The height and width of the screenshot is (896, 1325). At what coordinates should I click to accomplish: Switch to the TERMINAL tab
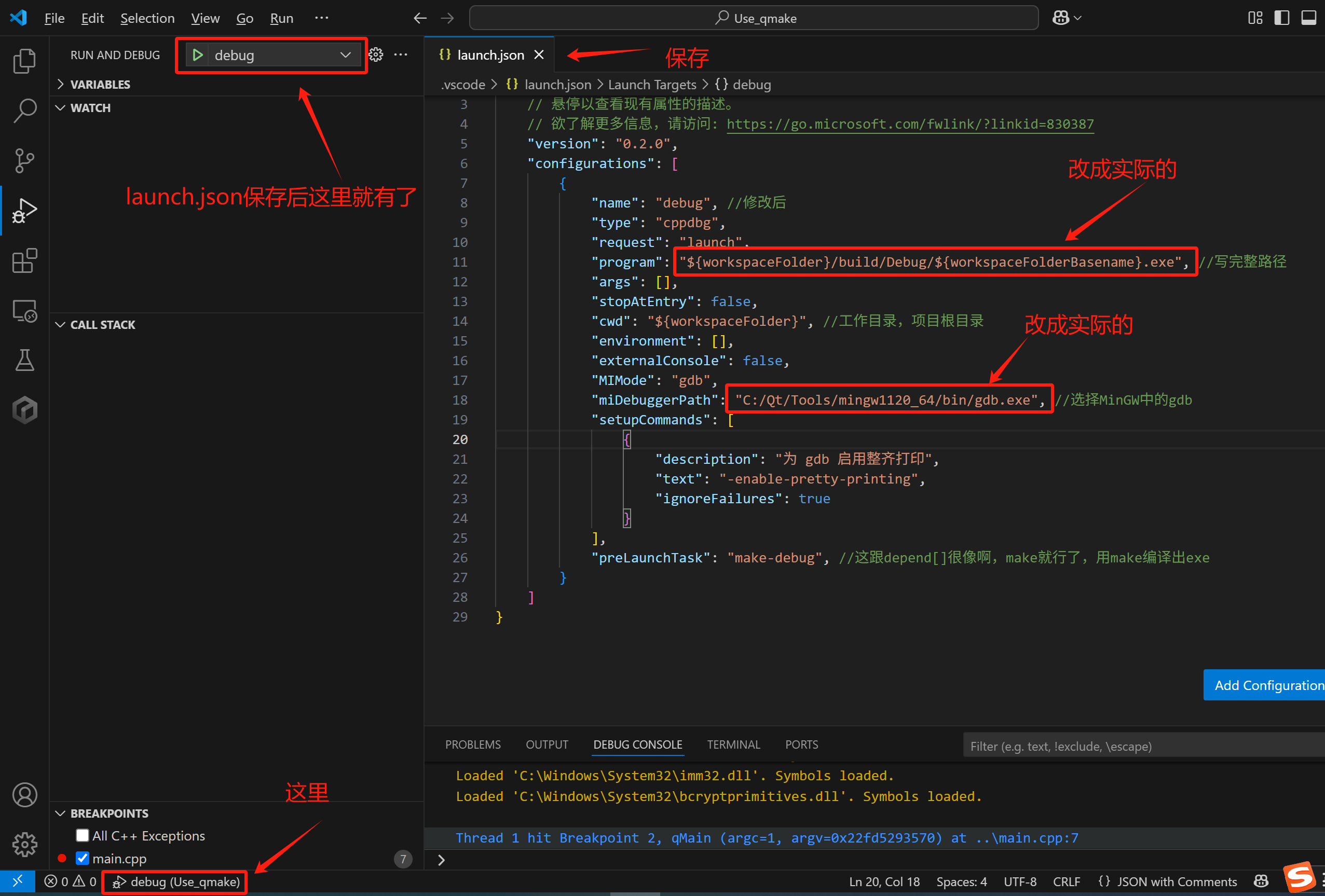(x=734, y=745)
